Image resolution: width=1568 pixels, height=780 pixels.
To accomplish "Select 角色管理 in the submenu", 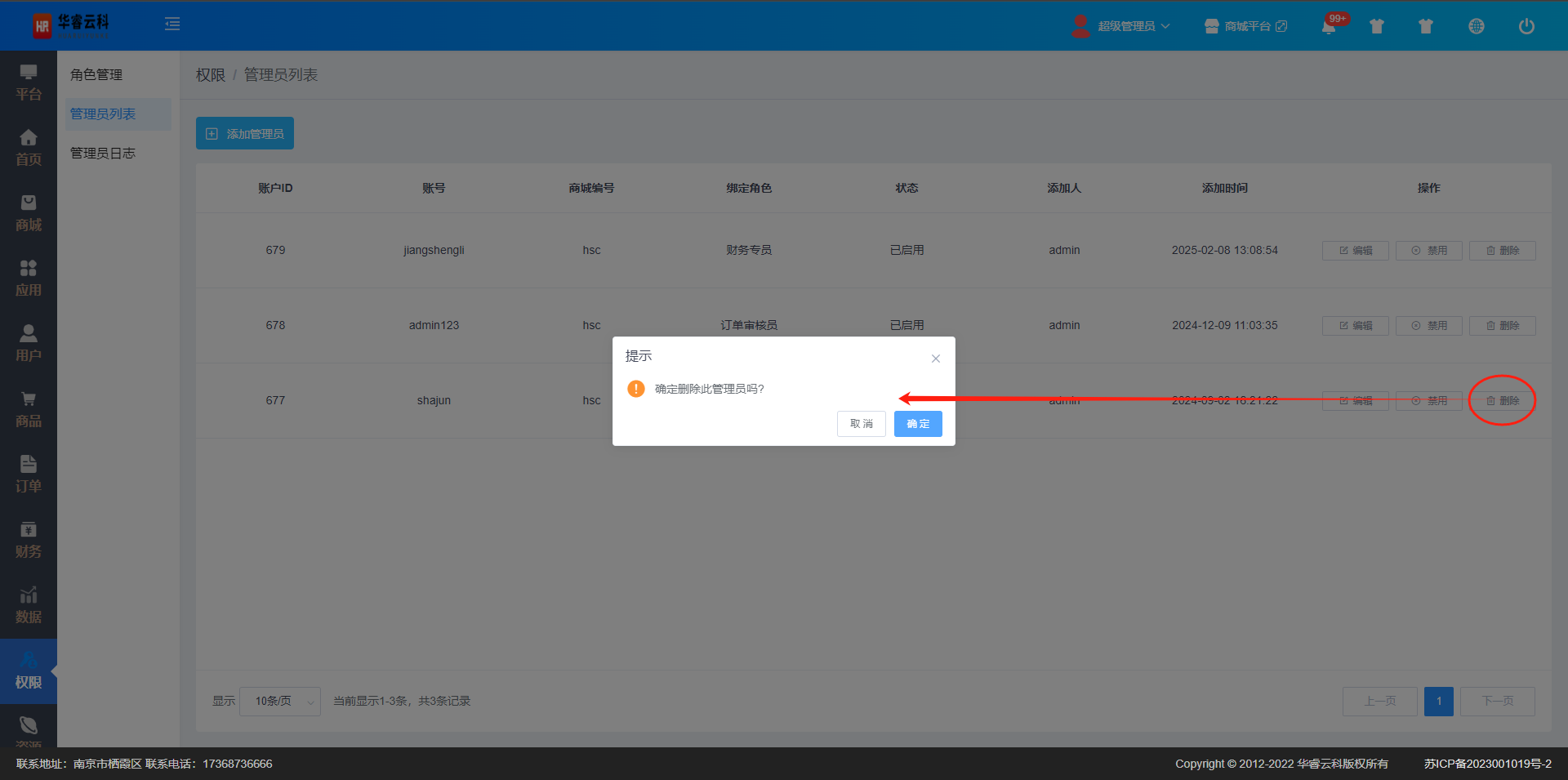I will coord(96,75).
